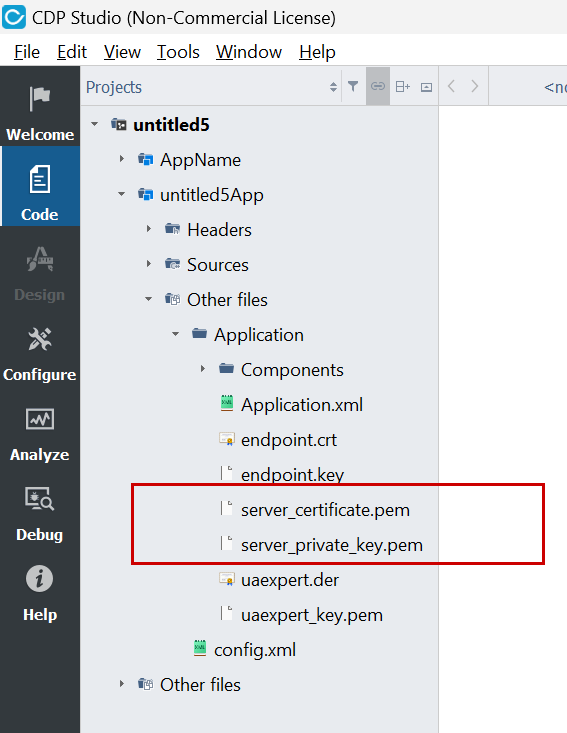Click the uaexpert.der certificate icon
The image size is (567, 733).
[x=227, y=579]
